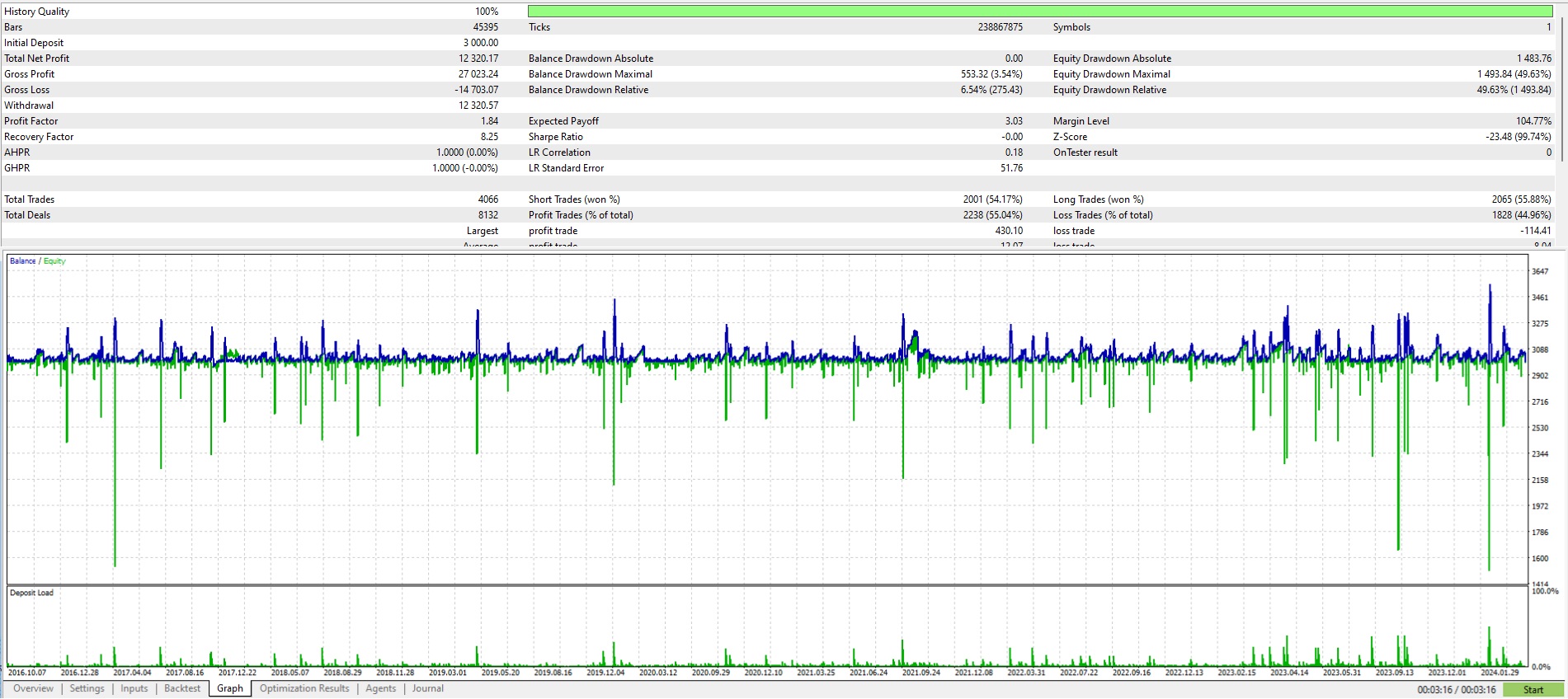The height and width of the screenshot is (699, 1568).
Task: Switch to the Overview tab
Action: [33, 688]
